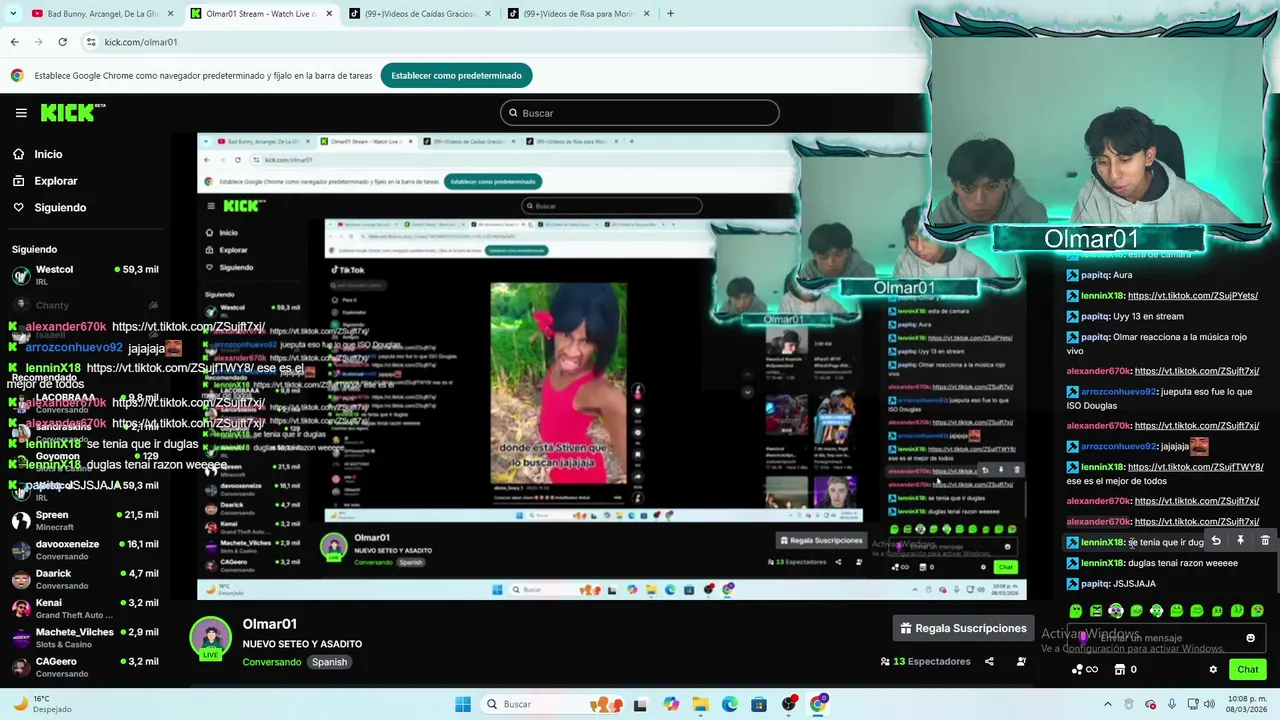Open channel points icon near infinity symbol
Viewport: 1280px width, 720px height.
pyautogui.click(x=1077, y=670)
